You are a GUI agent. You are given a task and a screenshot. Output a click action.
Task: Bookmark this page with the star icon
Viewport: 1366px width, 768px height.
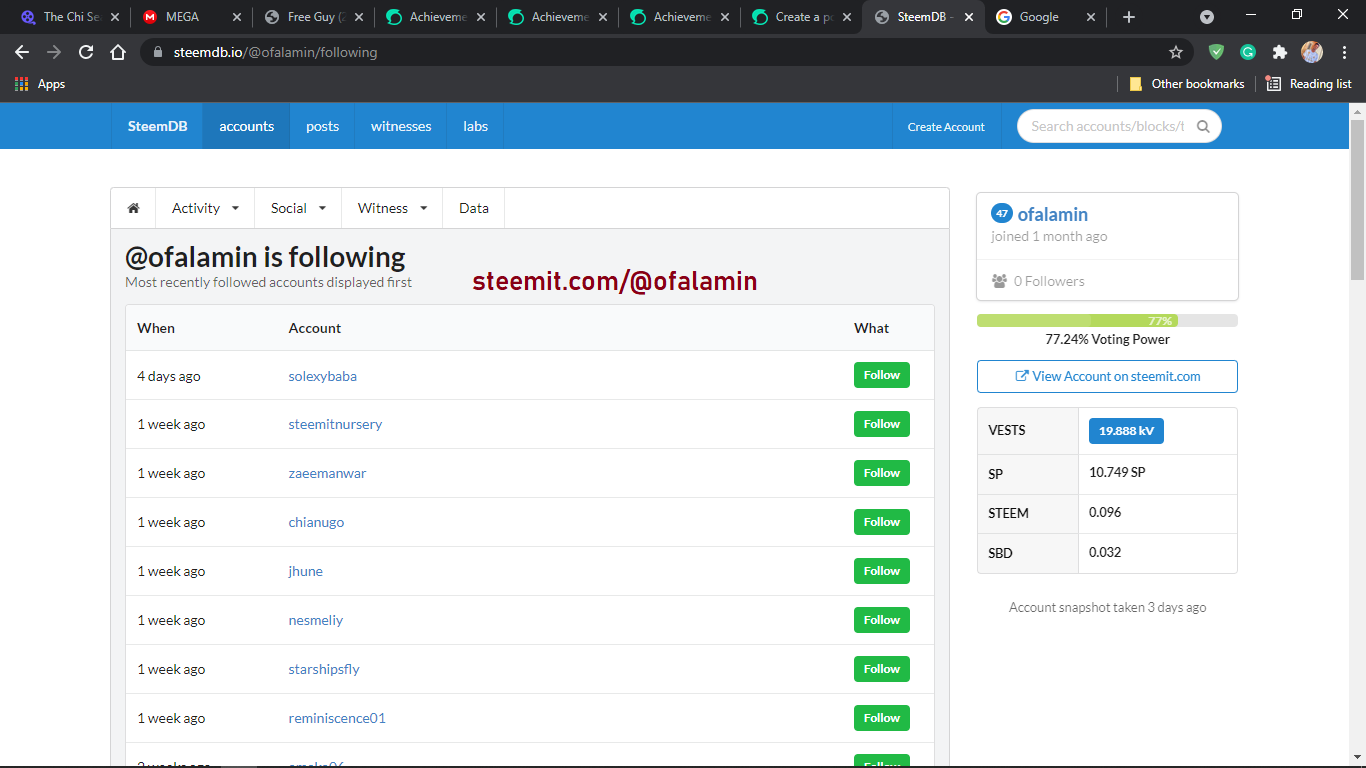[x=1176, y=52]
